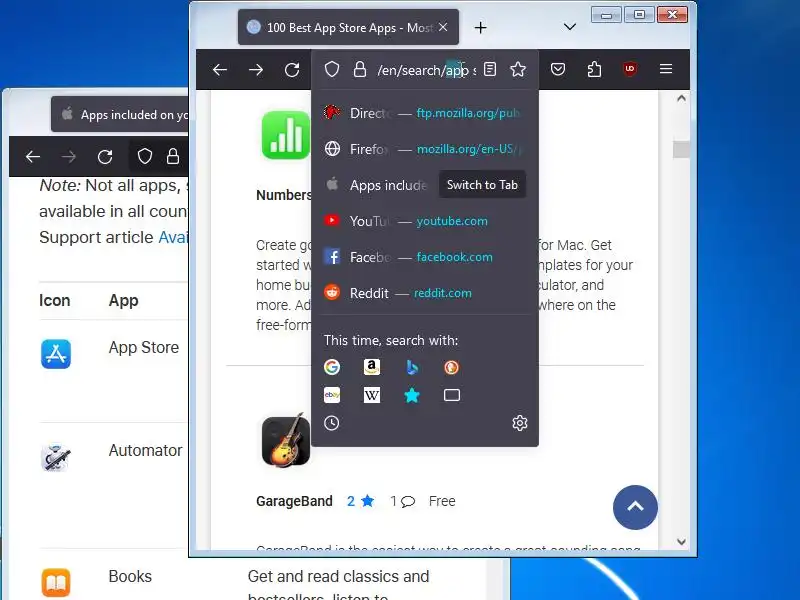The width and height of the screenshot is (800, 600).
Task: Click the lock site info icon in front window
Action: click(x=360, y=69)
